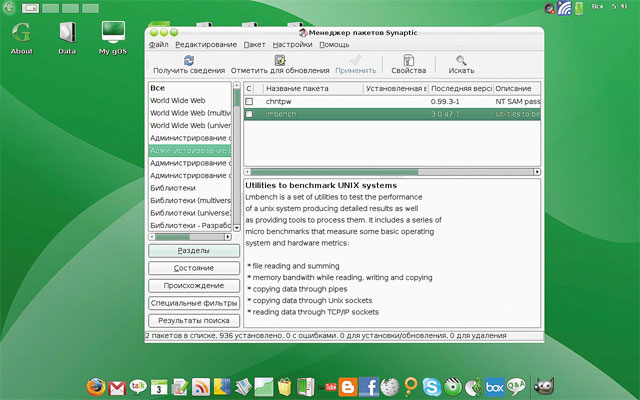
Task: Open Gmail from the dock
Action: (117, 388)
